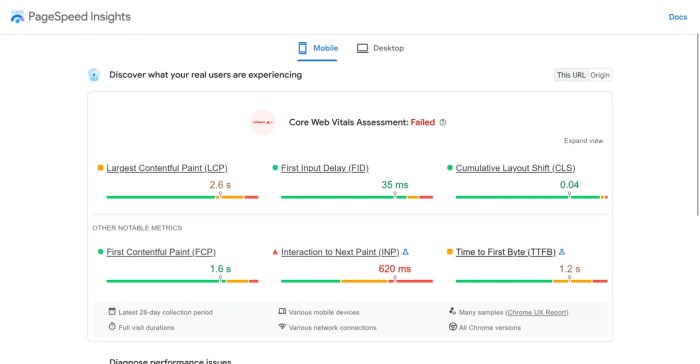Open the Largest Contentful Paint (LCP) link
The image size is (700, 364).
(x=167, y=168)
